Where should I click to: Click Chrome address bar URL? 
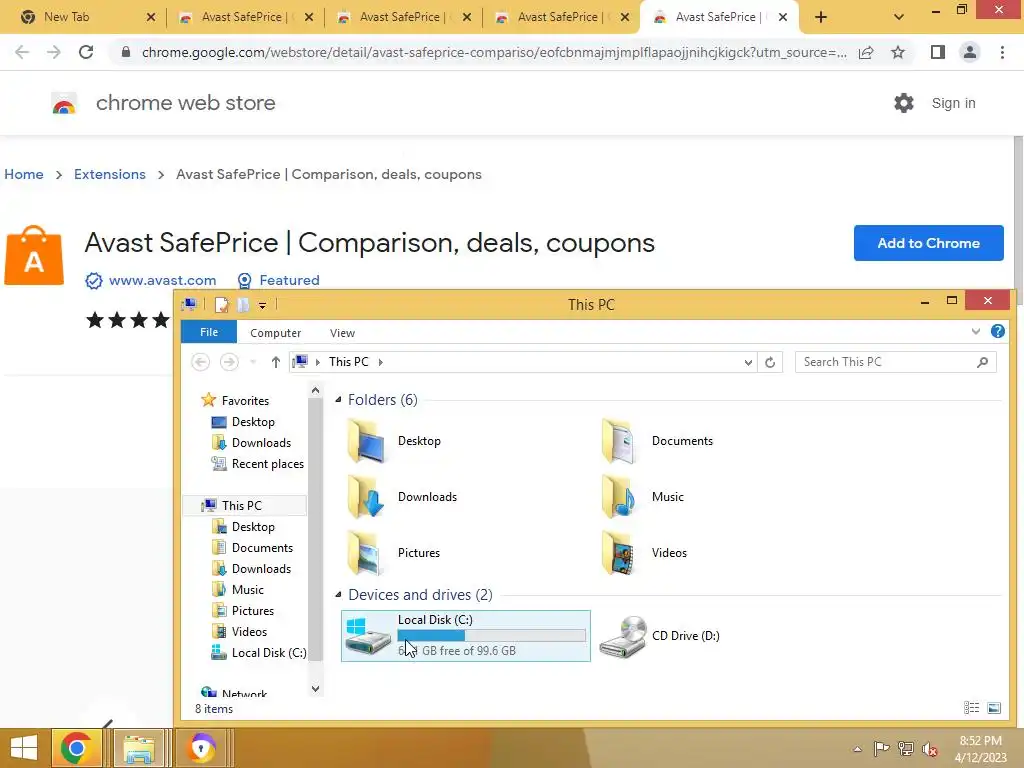tap(494, 52)
